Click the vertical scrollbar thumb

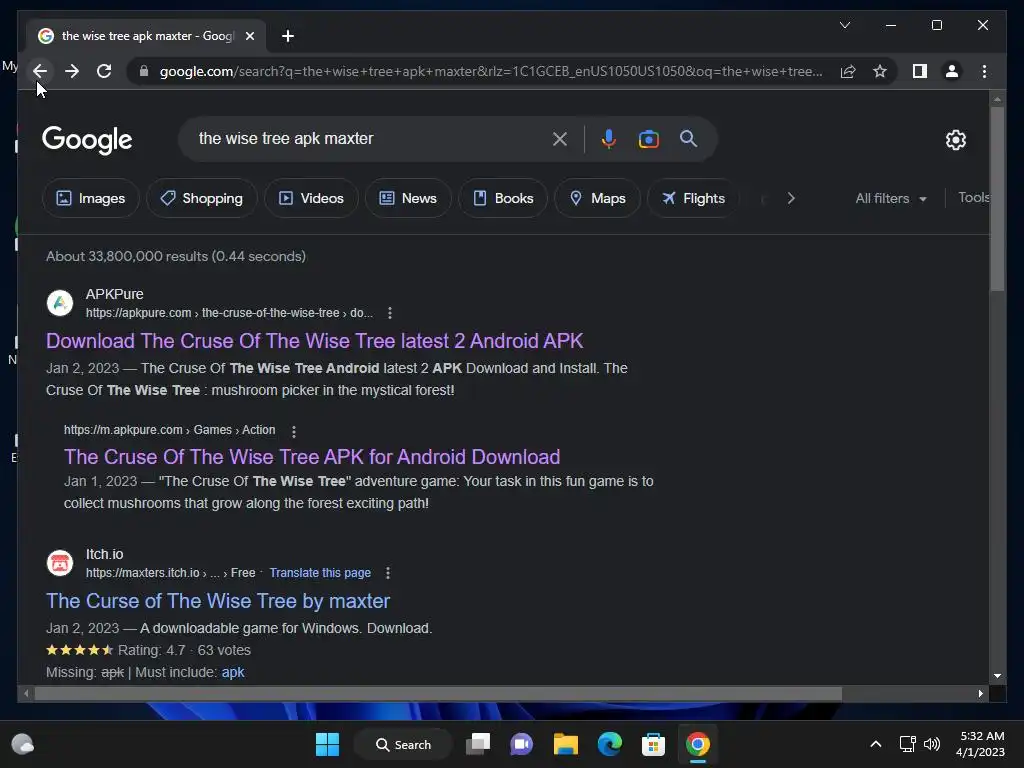(x=997, y=199)
